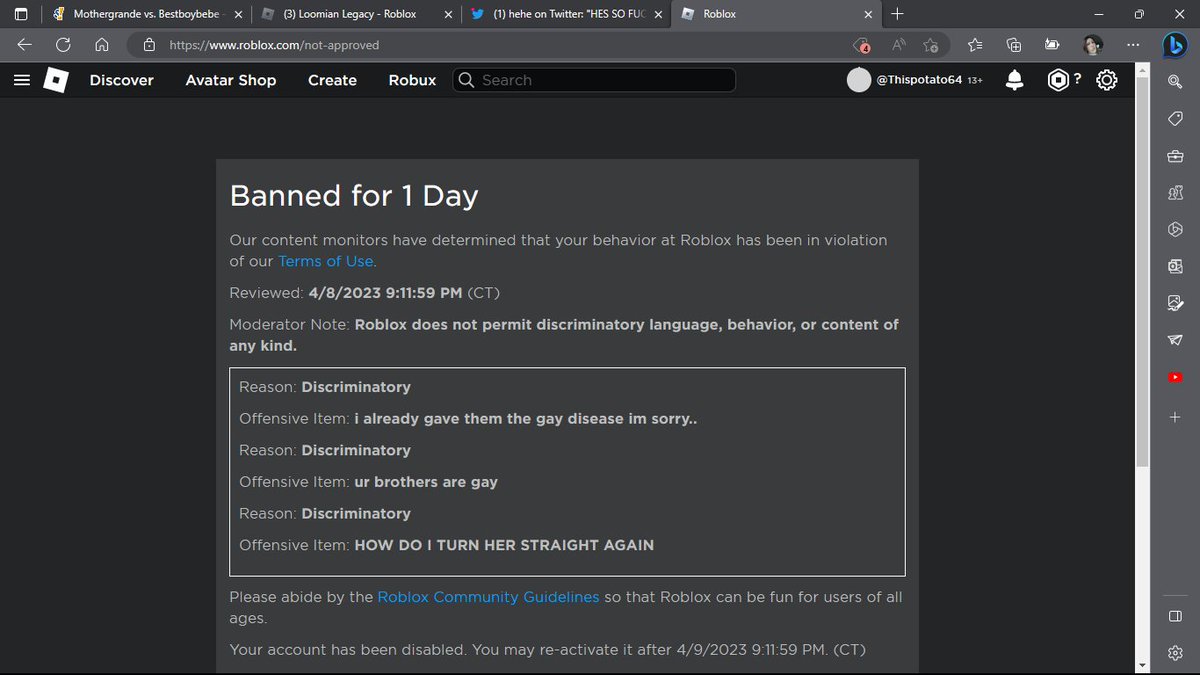1200x675 pixels.
Task: Open the Roblox Community Guidelines link
Action: [x=488, y=596]
